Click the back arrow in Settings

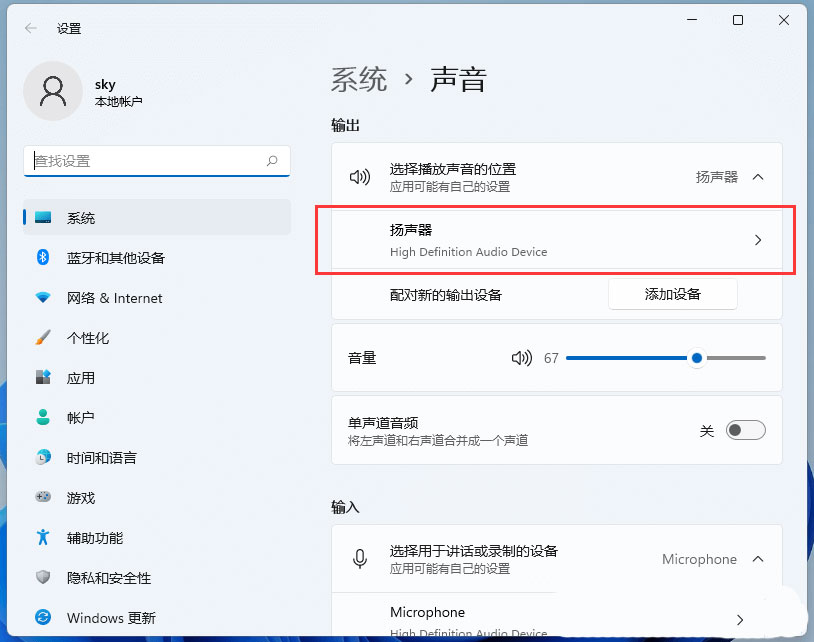tap(30, 28)
